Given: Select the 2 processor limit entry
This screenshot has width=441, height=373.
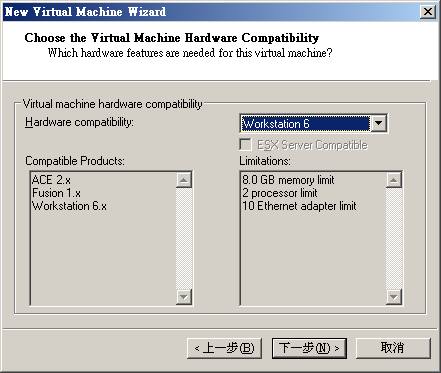Looking at the screenshot, I should (280, 193).
